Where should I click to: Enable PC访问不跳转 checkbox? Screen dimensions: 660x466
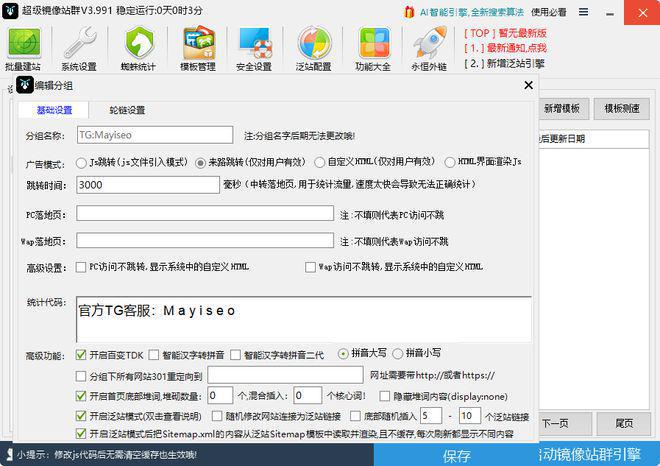(82, 267)
